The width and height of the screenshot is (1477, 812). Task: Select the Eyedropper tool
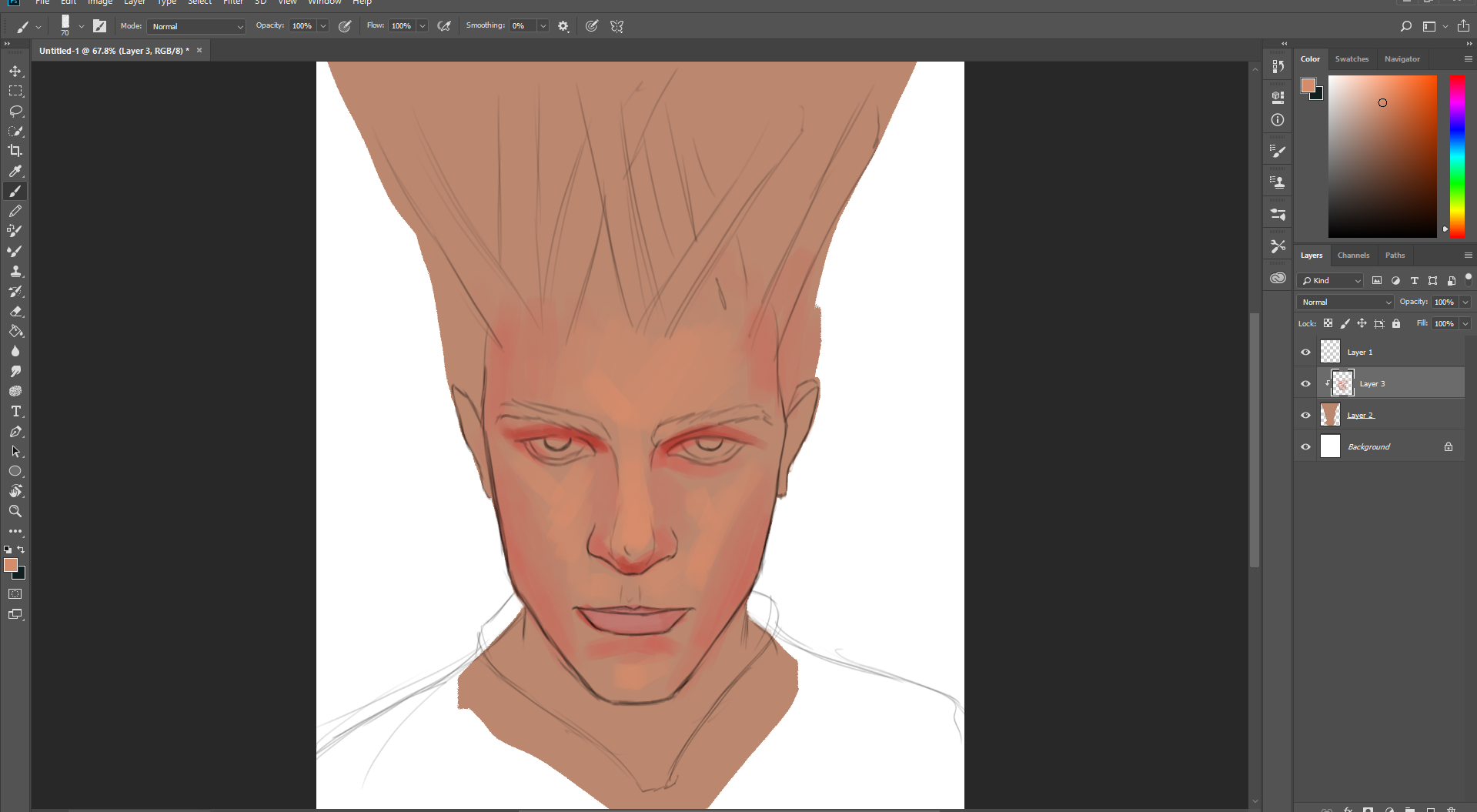click(15, 171)
